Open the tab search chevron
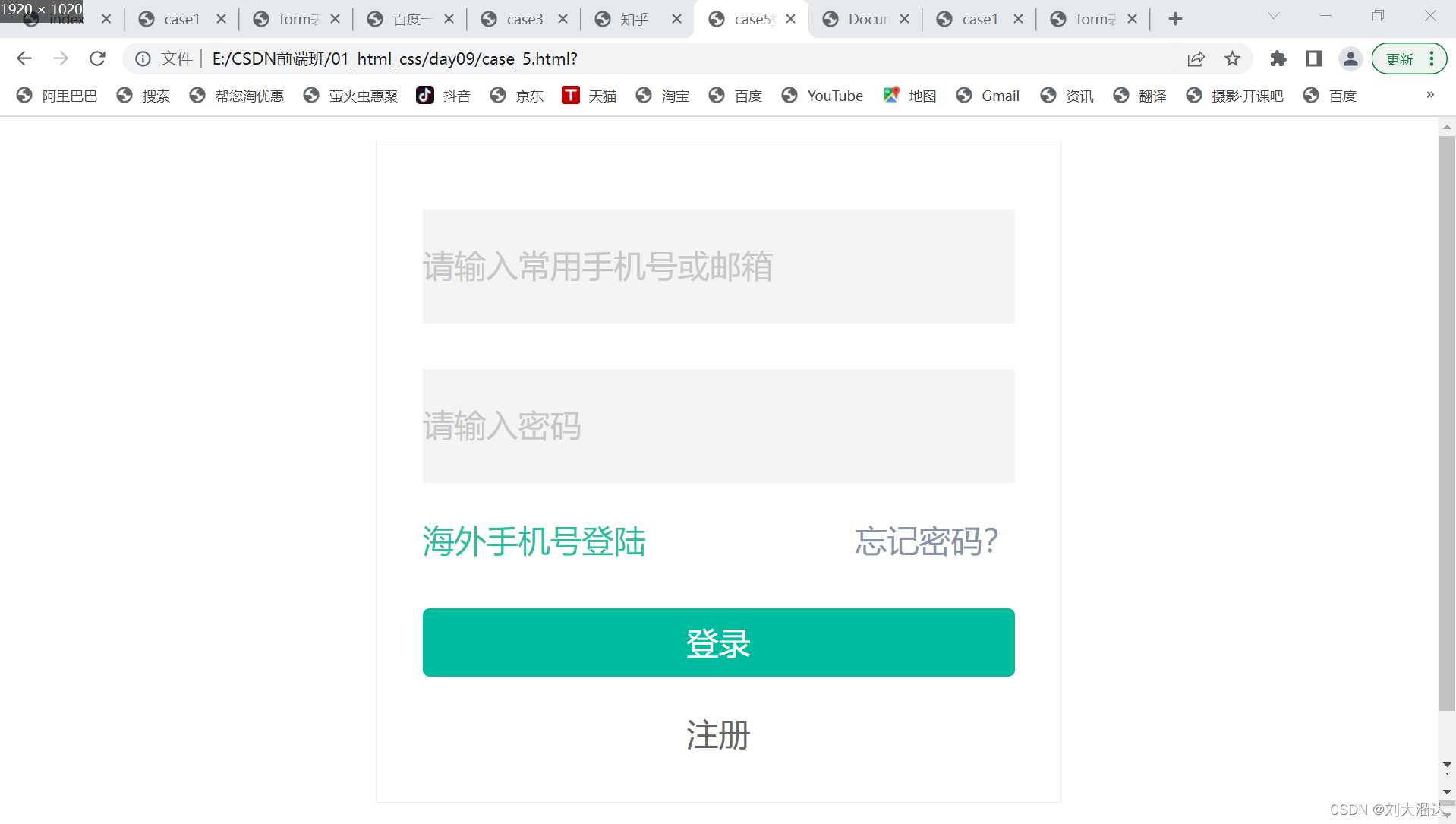The image size is (1456, 824). pyautogui.click(x=1272, y=15)
